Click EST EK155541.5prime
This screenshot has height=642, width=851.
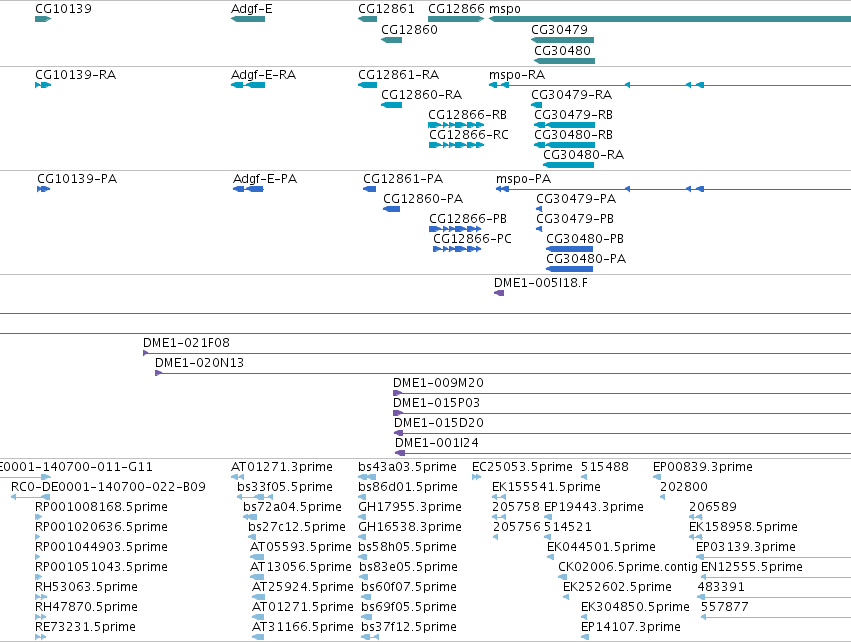tap(499, 497)
